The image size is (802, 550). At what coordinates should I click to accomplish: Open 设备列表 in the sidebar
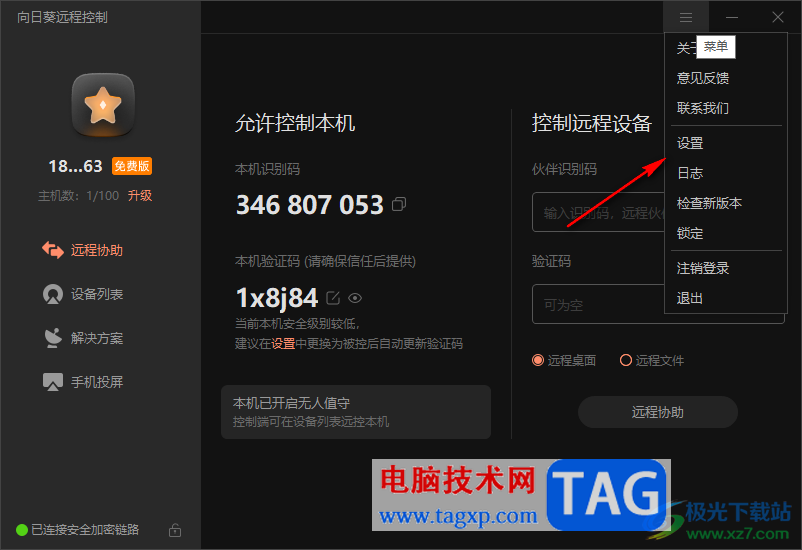click(x=83, y=294)
